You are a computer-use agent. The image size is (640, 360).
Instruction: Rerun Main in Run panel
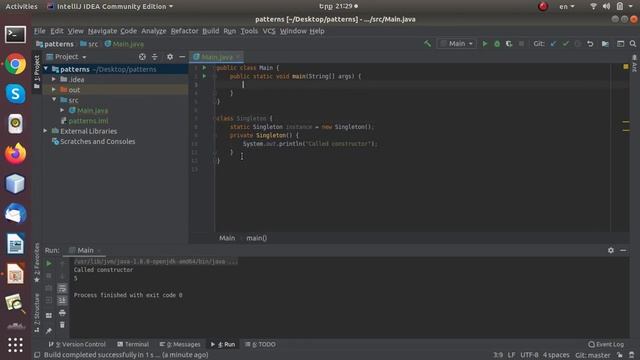49,263
